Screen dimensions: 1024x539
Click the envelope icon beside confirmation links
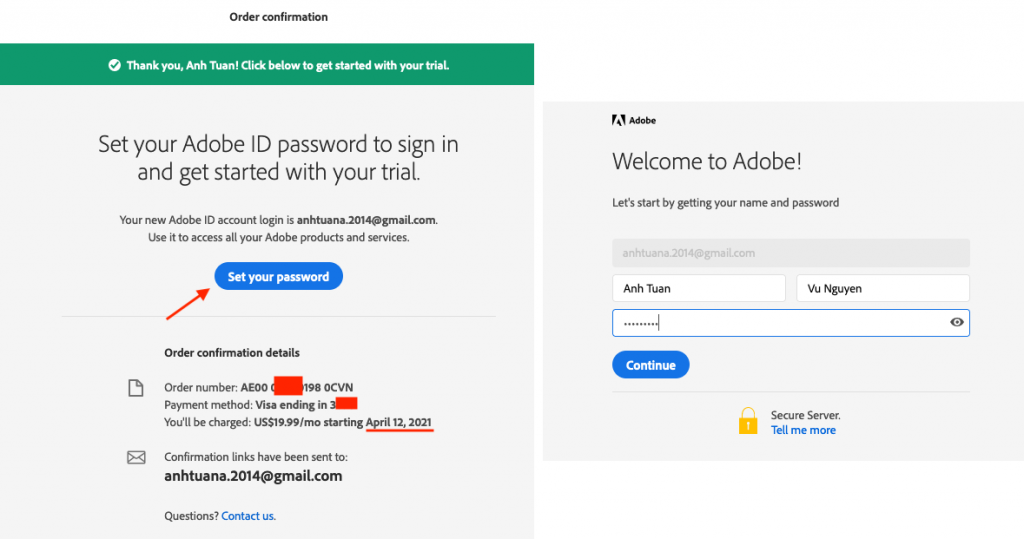pyautogui.click(x=136, y=458)
